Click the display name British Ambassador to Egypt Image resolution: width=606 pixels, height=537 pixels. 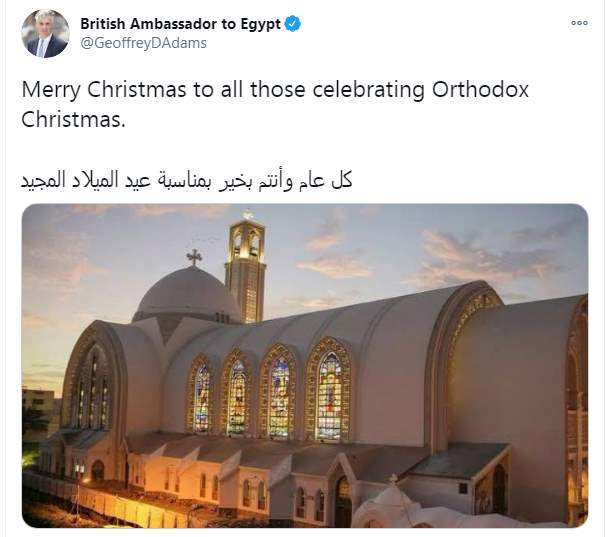(180, 24)
